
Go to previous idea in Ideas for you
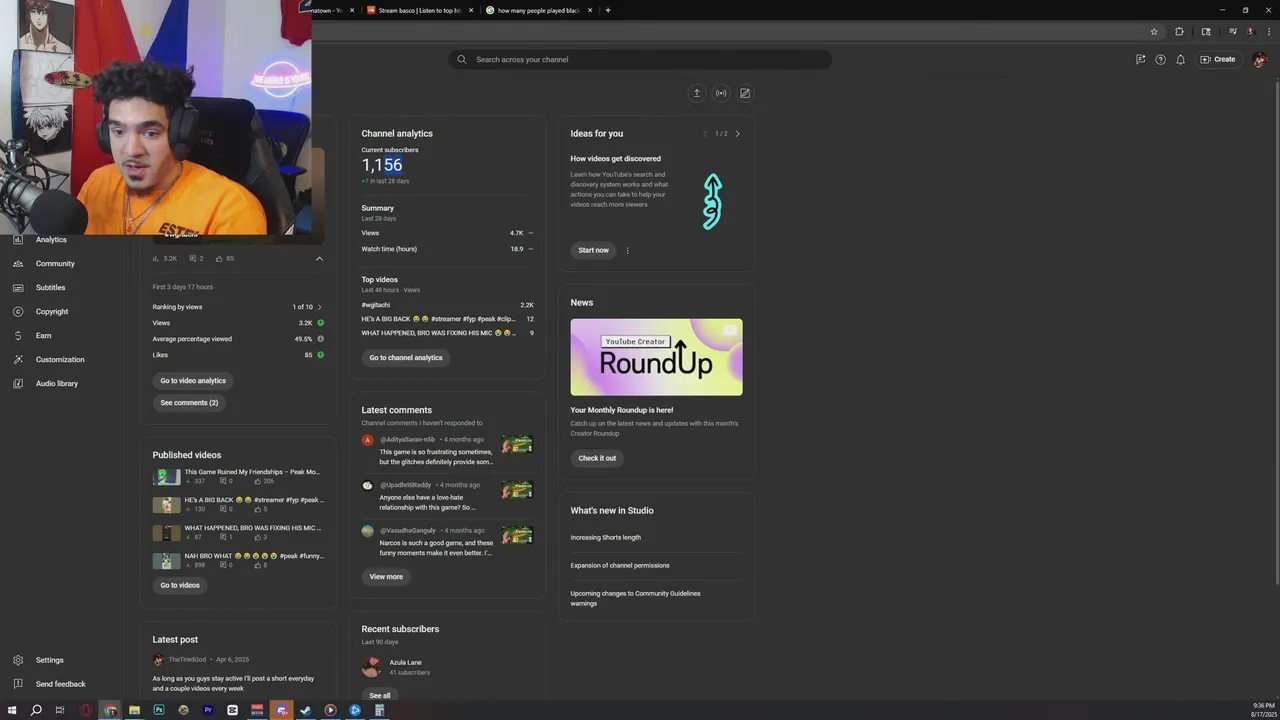coord(705,134)
